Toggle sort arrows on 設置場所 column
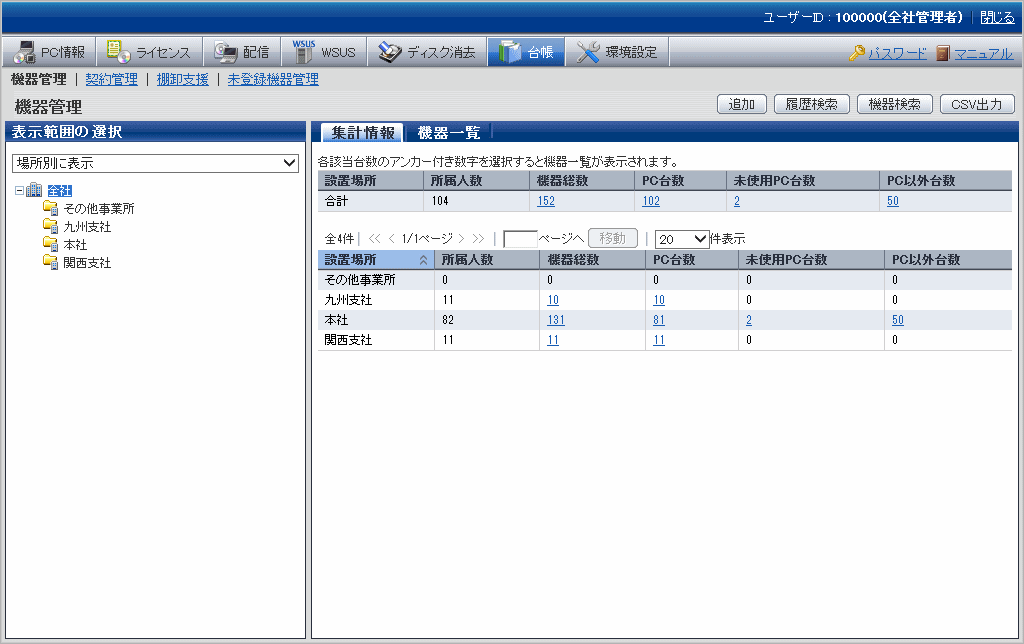The width and height of the screenshot is (1024, 644). tap(423, 260)
